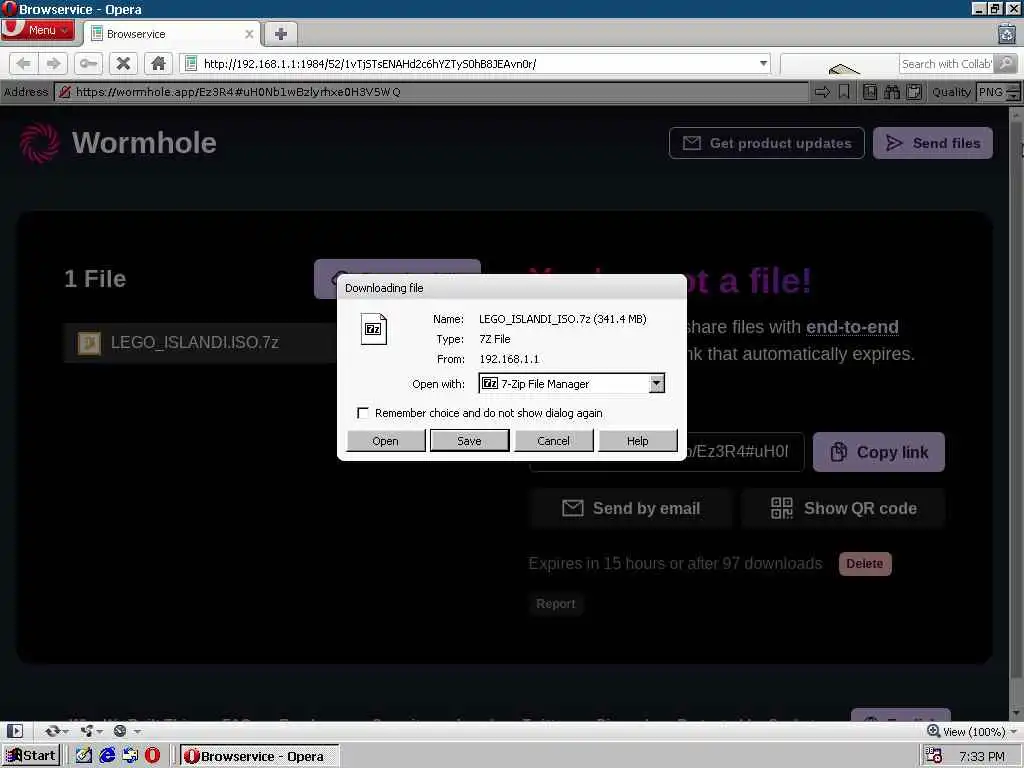This screenshot has height=768, width=1024.
Task: Open closed tabs trash icon
Action: pyautogui.click(x=1006, y=33)
